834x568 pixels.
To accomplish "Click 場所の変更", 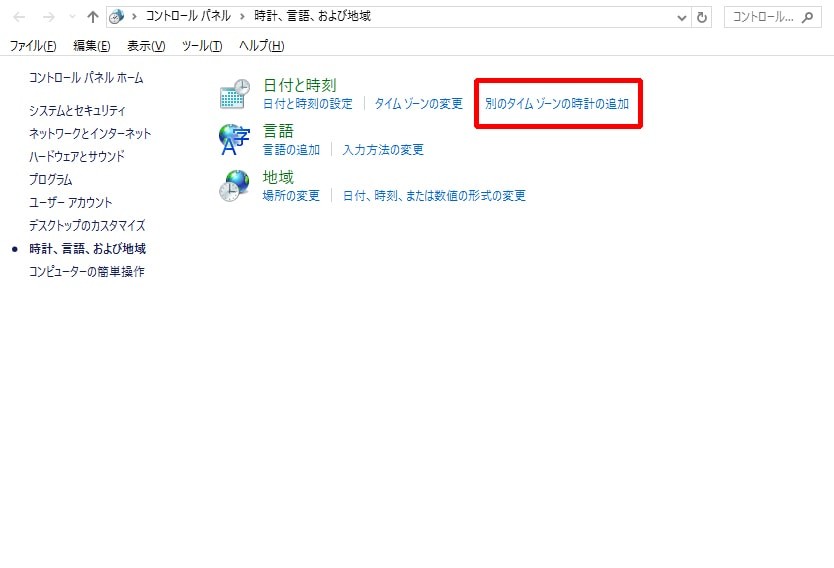I will tap(291, 196).
